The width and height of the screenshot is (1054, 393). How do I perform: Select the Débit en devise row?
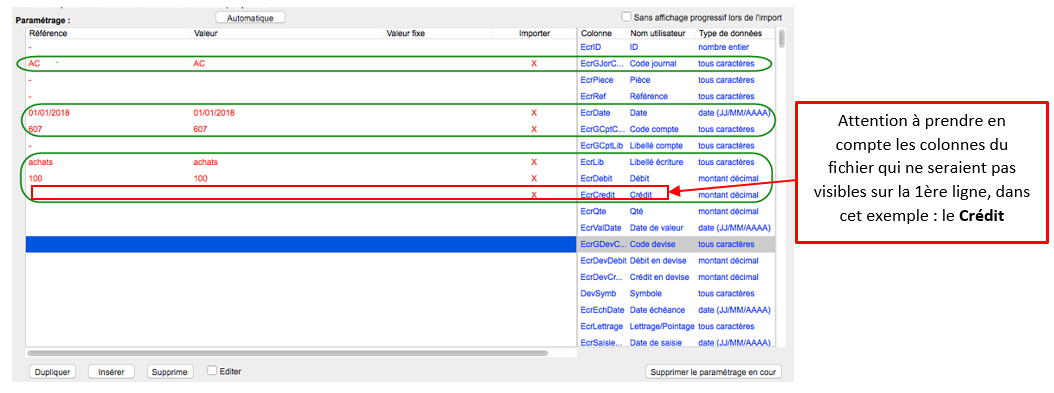676,261
